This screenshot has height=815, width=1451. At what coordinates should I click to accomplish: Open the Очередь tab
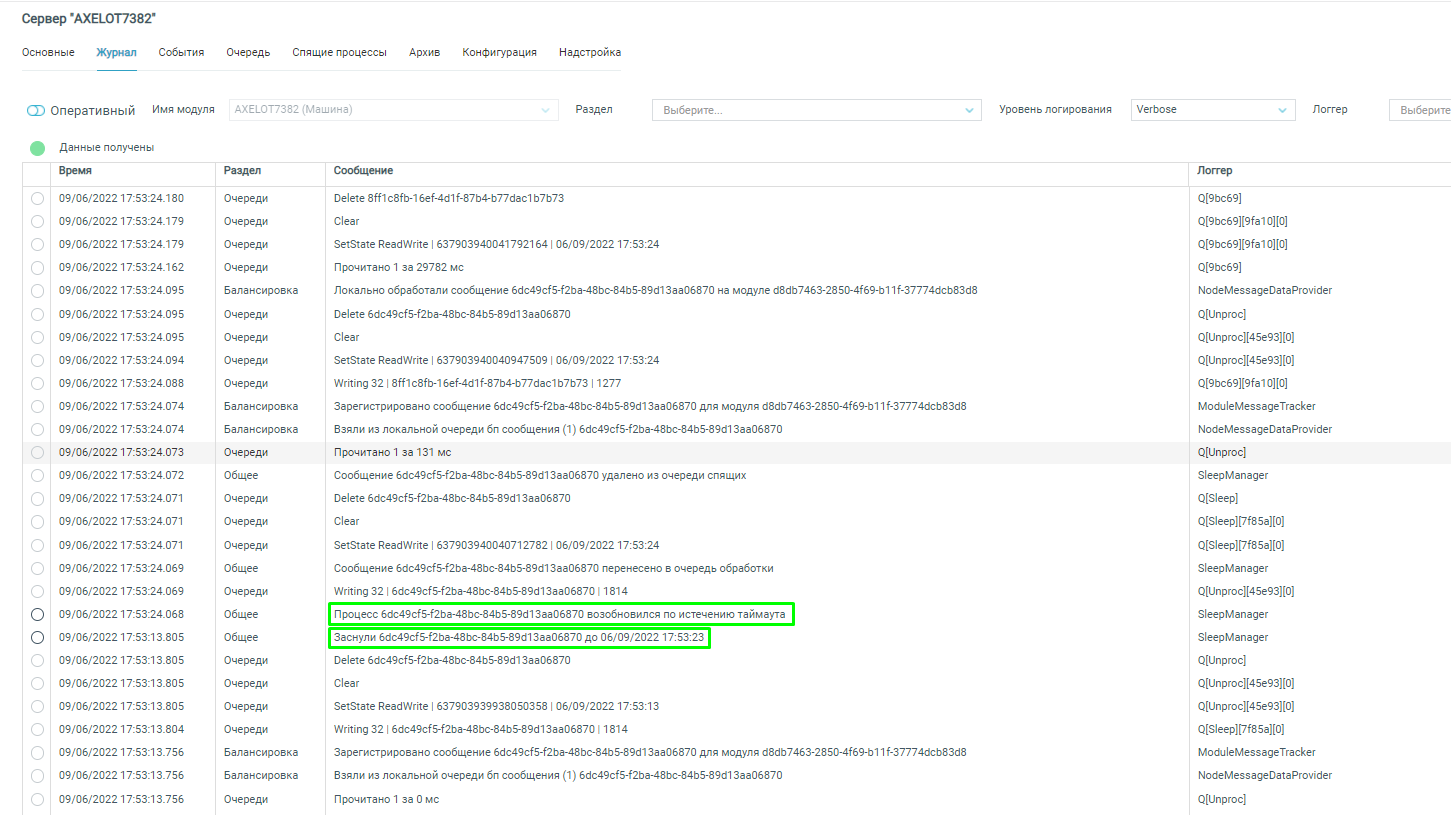click(x=248, y=52)
